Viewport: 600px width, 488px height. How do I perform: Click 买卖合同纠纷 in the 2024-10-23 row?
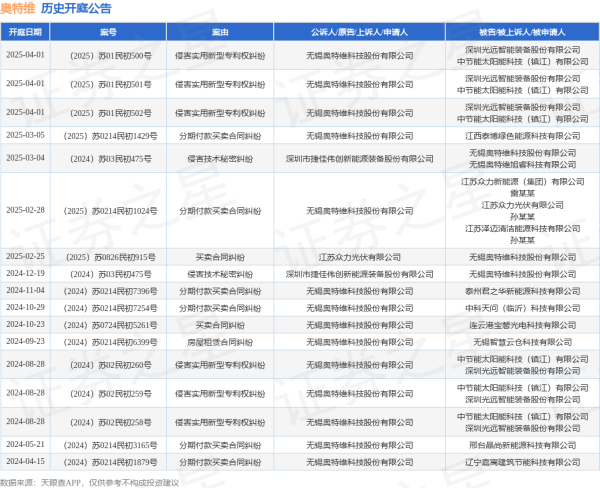[220, 325]
